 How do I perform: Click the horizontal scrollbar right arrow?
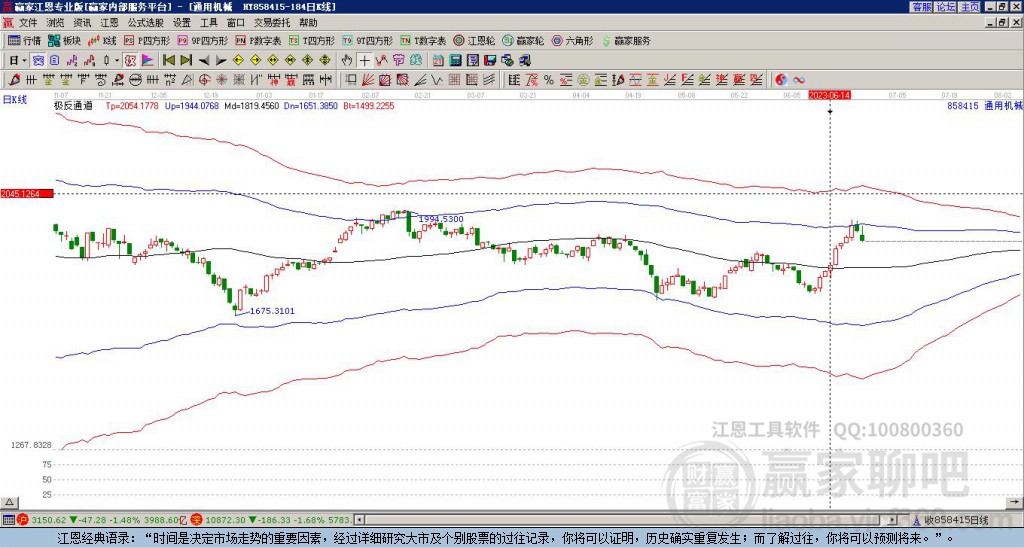[892, 521]
